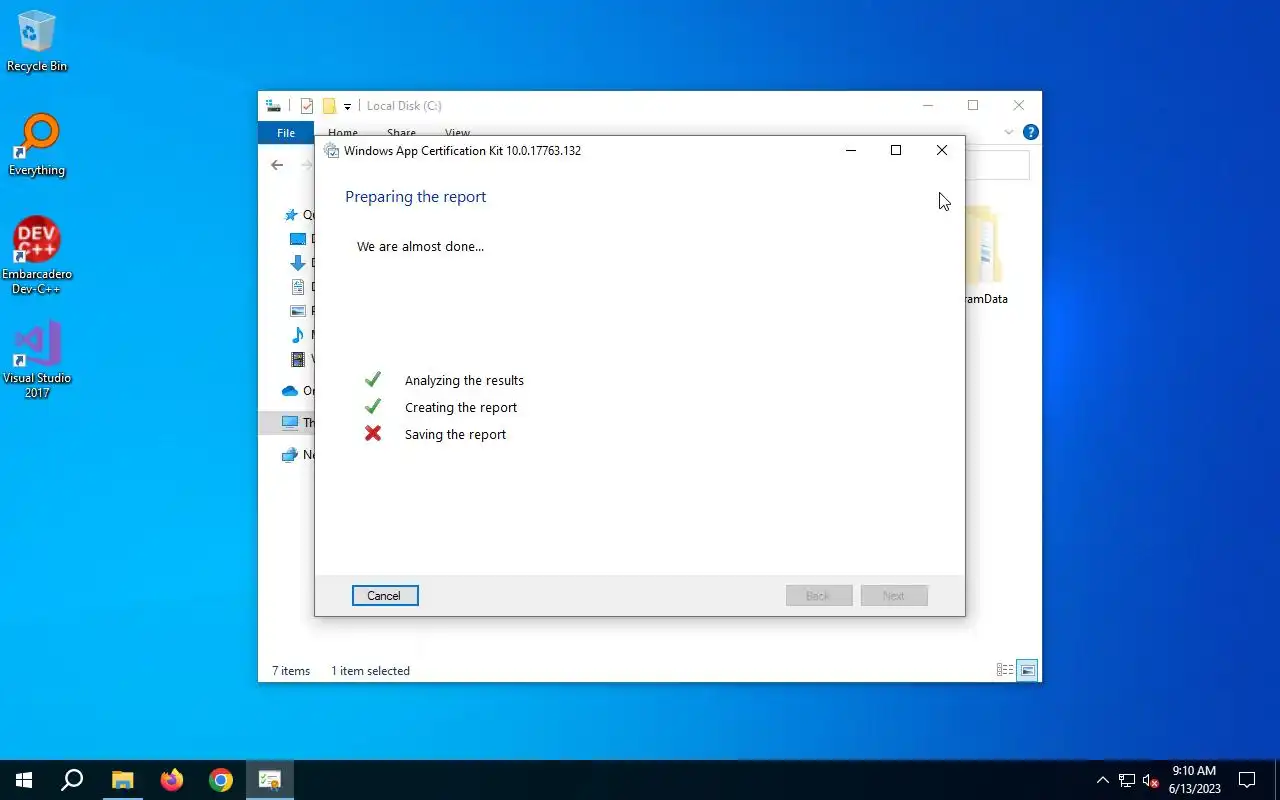The width and height of the screenshot is (1280, 800).
Task: Open File Explorer help question mark icon
Action: [x=1031, y=132]
